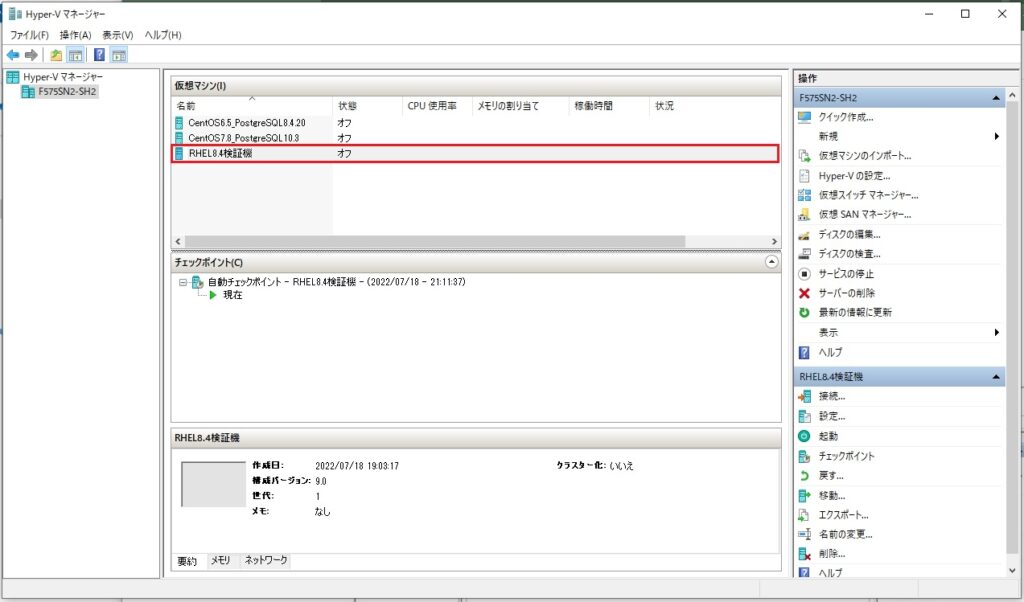Click the VM preview thumbnail in the details pane
Image resolution: width=1024 pixels, height=602 pixels.
[x=214, y=484]
